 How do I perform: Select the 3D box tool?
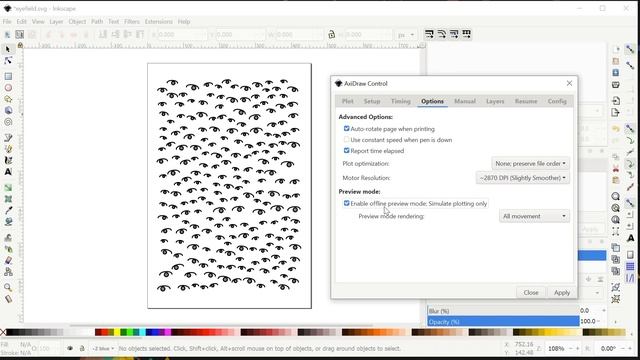pos(8,111)
